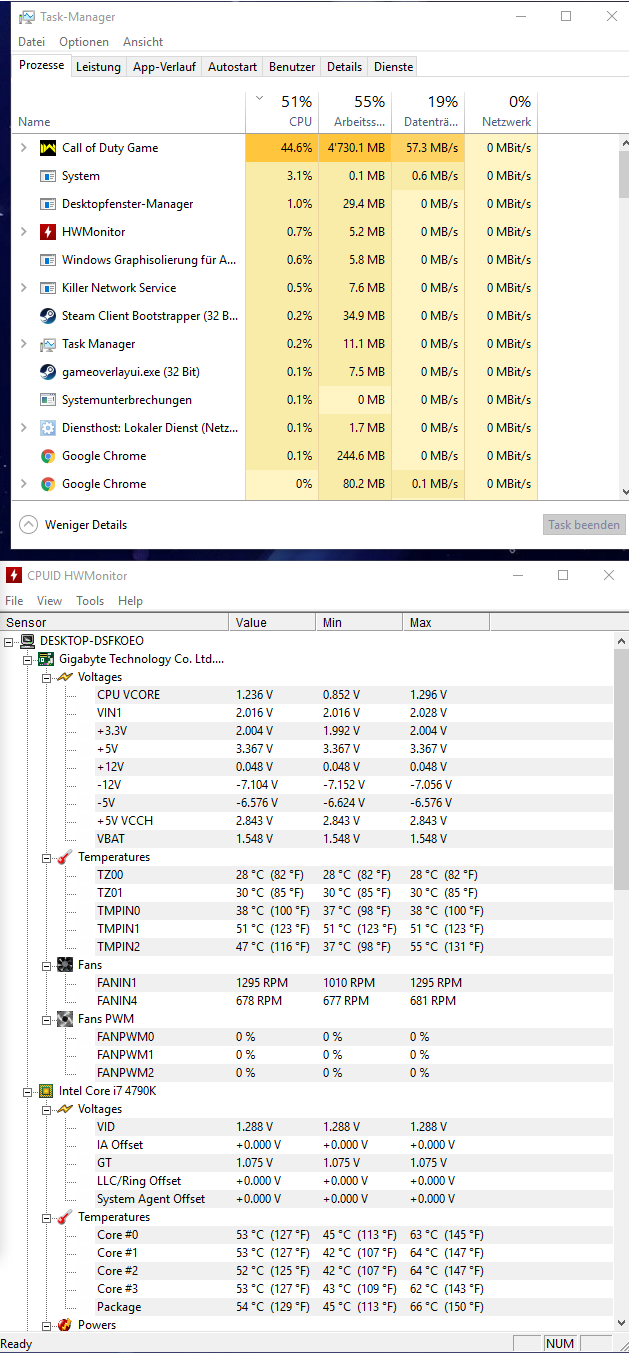Click the Windows Graphisolierung process icon

(47, 260)
